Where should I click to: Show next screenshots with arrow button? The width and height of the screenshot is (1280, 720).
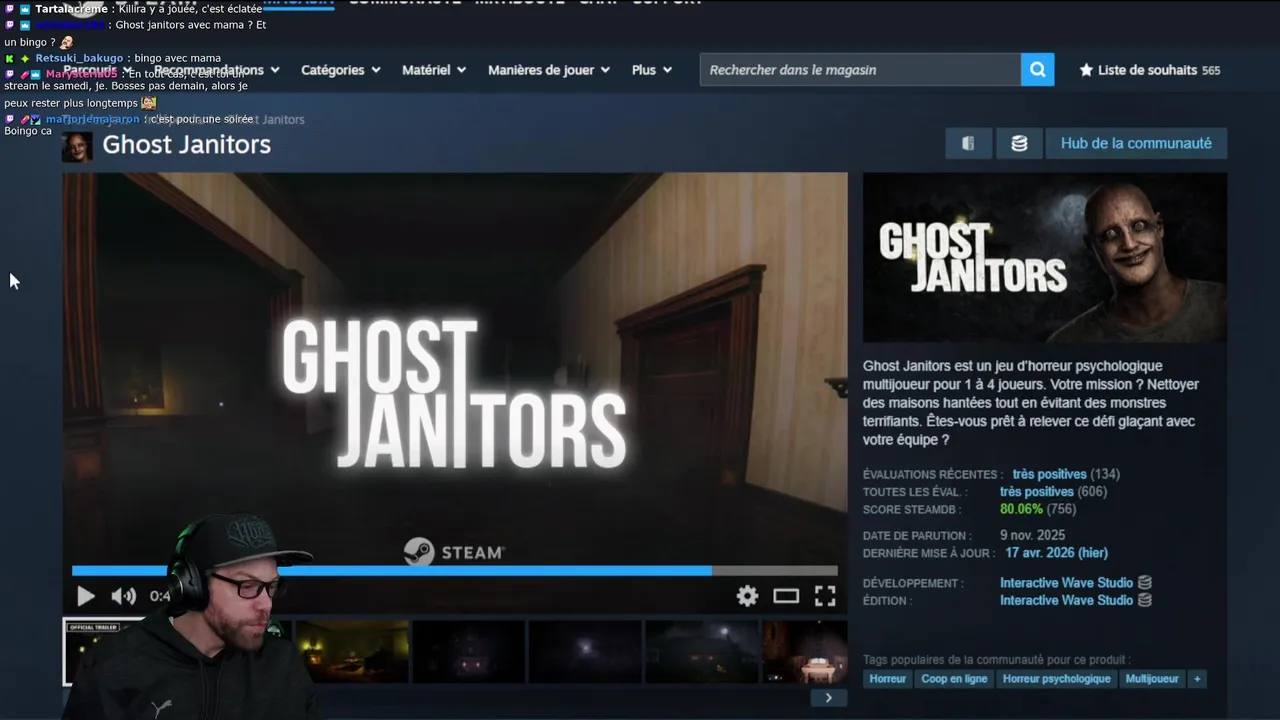[828, 698]
